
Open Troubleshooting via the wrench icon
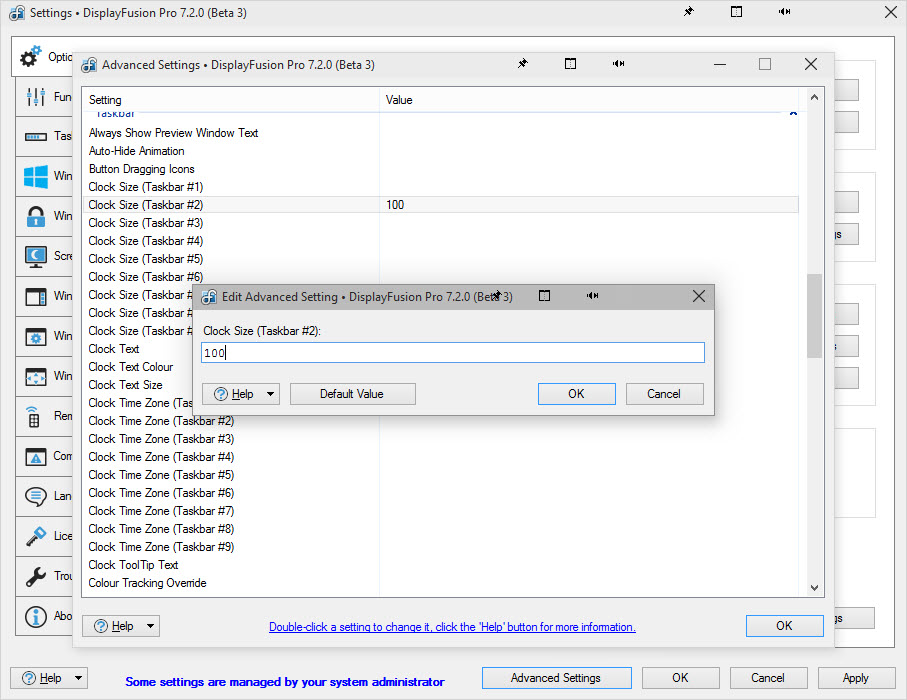(x=36, y=577)
